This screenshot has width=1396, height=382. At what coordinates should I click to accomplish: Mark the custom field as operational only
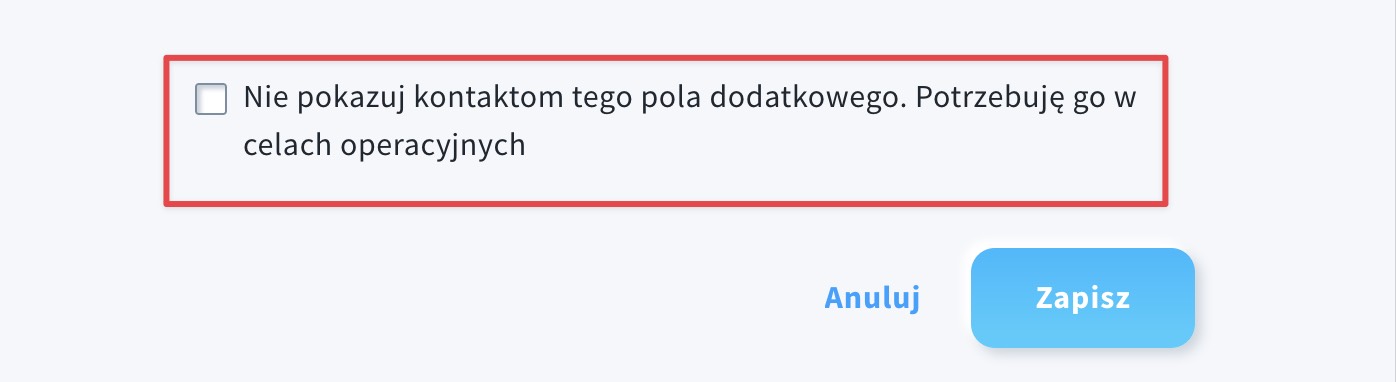click(x=211, y=99)
